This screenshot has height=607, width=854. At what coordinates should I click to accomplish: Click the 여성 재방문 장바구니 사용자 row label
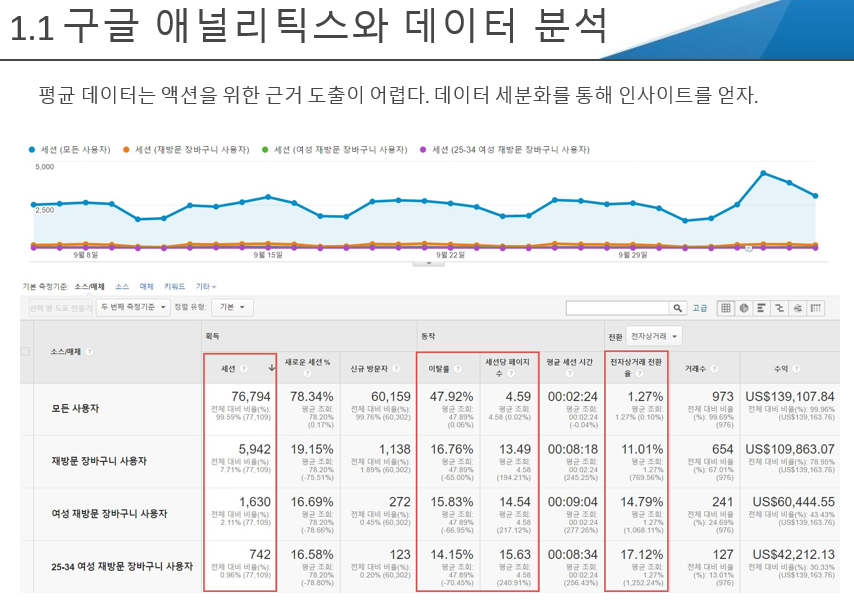click(x=109, y=514)
